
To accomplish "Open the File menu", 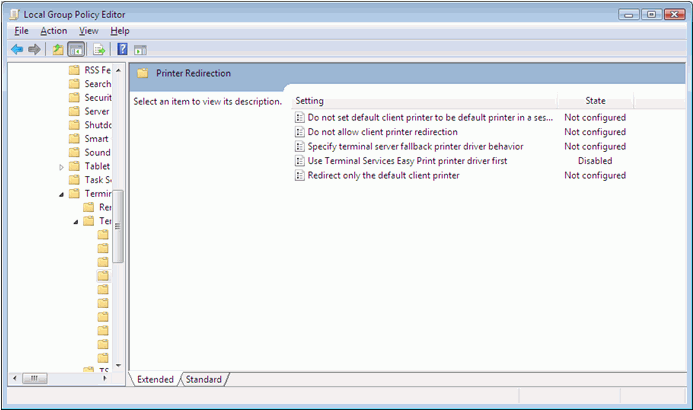I will tap(21, 31).
